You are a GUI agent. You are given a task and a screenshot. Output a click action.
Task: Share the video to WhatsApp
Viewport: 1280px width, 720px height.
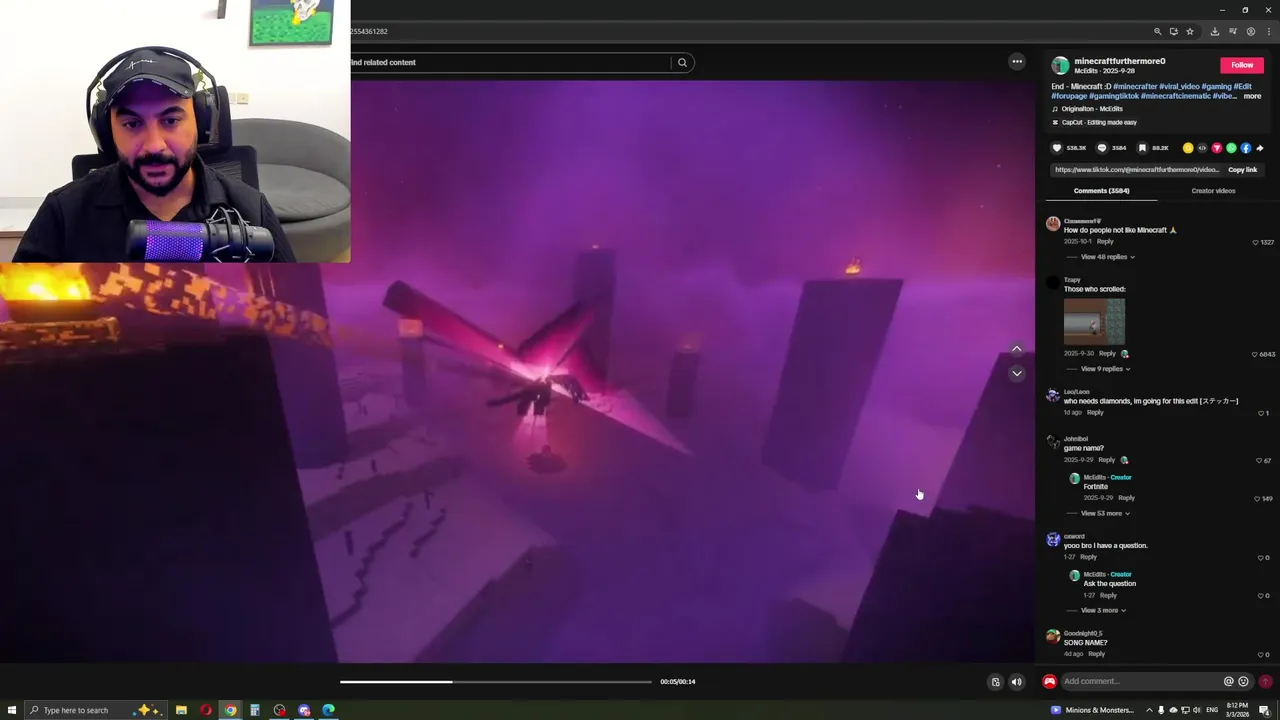point(1231,148)
